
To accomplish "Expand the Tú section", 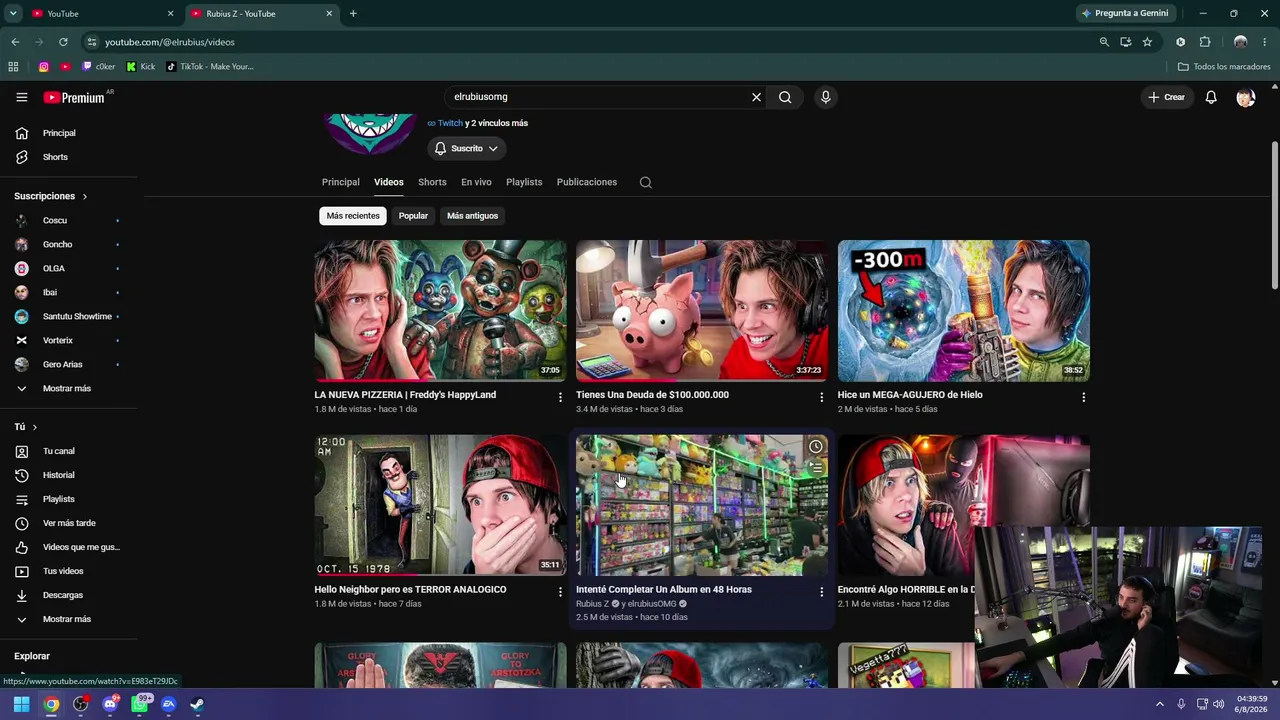I will pos(25,427).
